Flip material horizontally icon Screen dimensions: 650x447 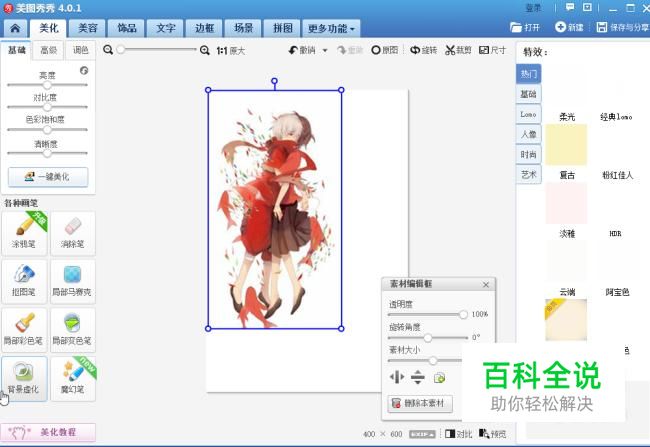(x=397, y=377)
